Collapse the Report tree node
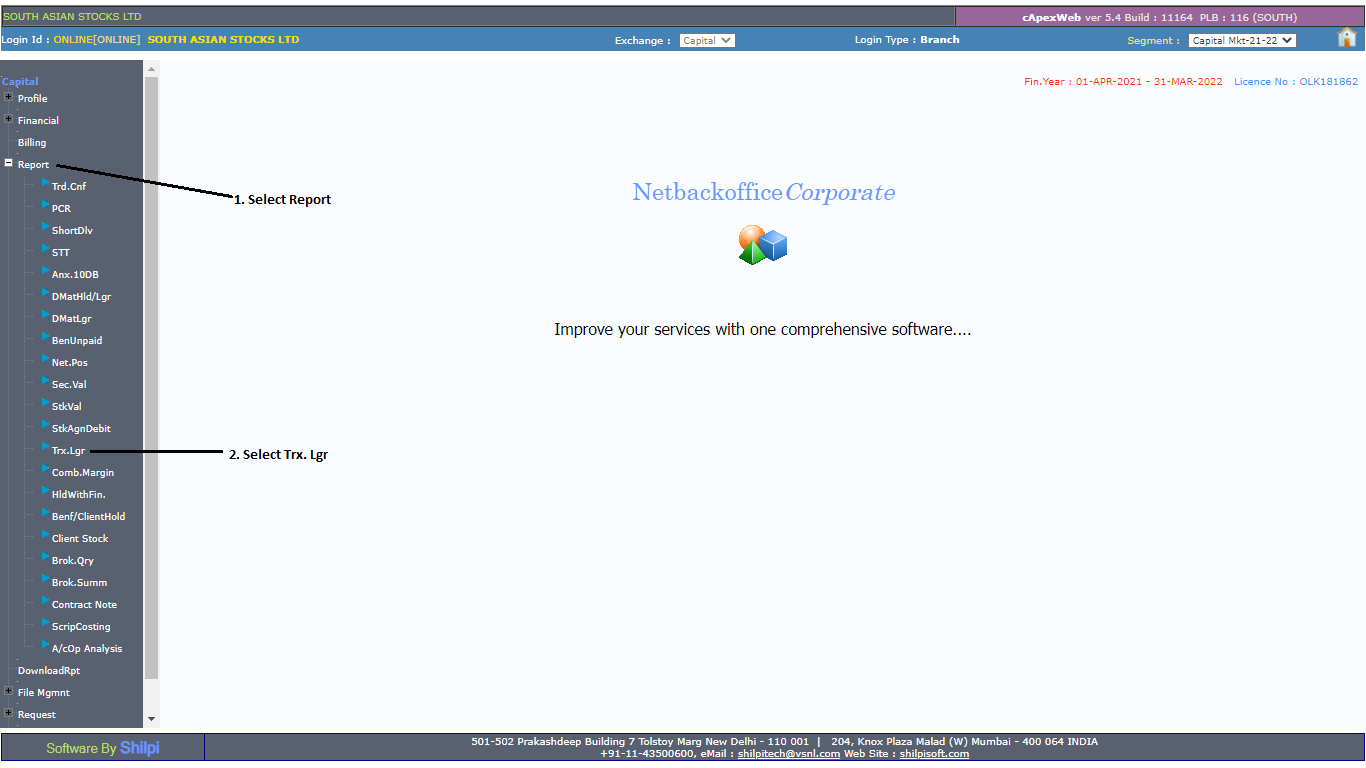This screenshot has height=768, width=1366. pos(9,163)
